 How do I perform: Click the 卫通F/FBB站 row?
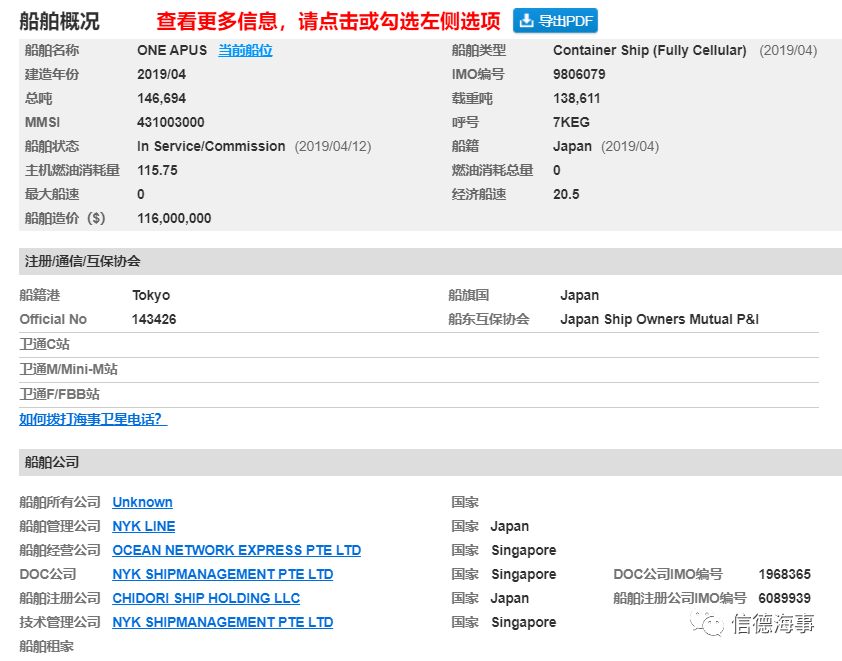pos(419,395)
